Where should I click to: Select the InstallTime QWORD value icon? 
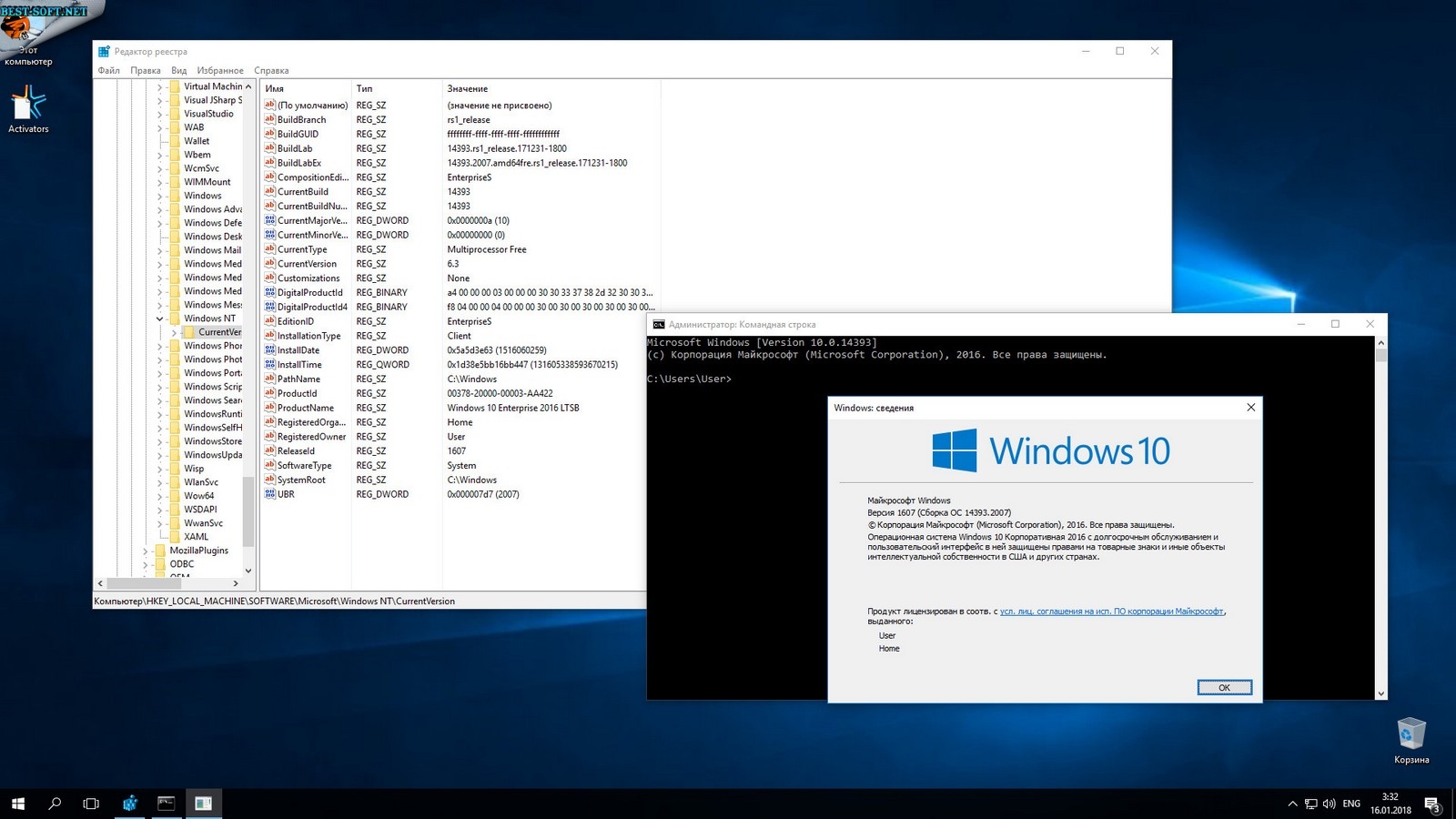point(270,364)
